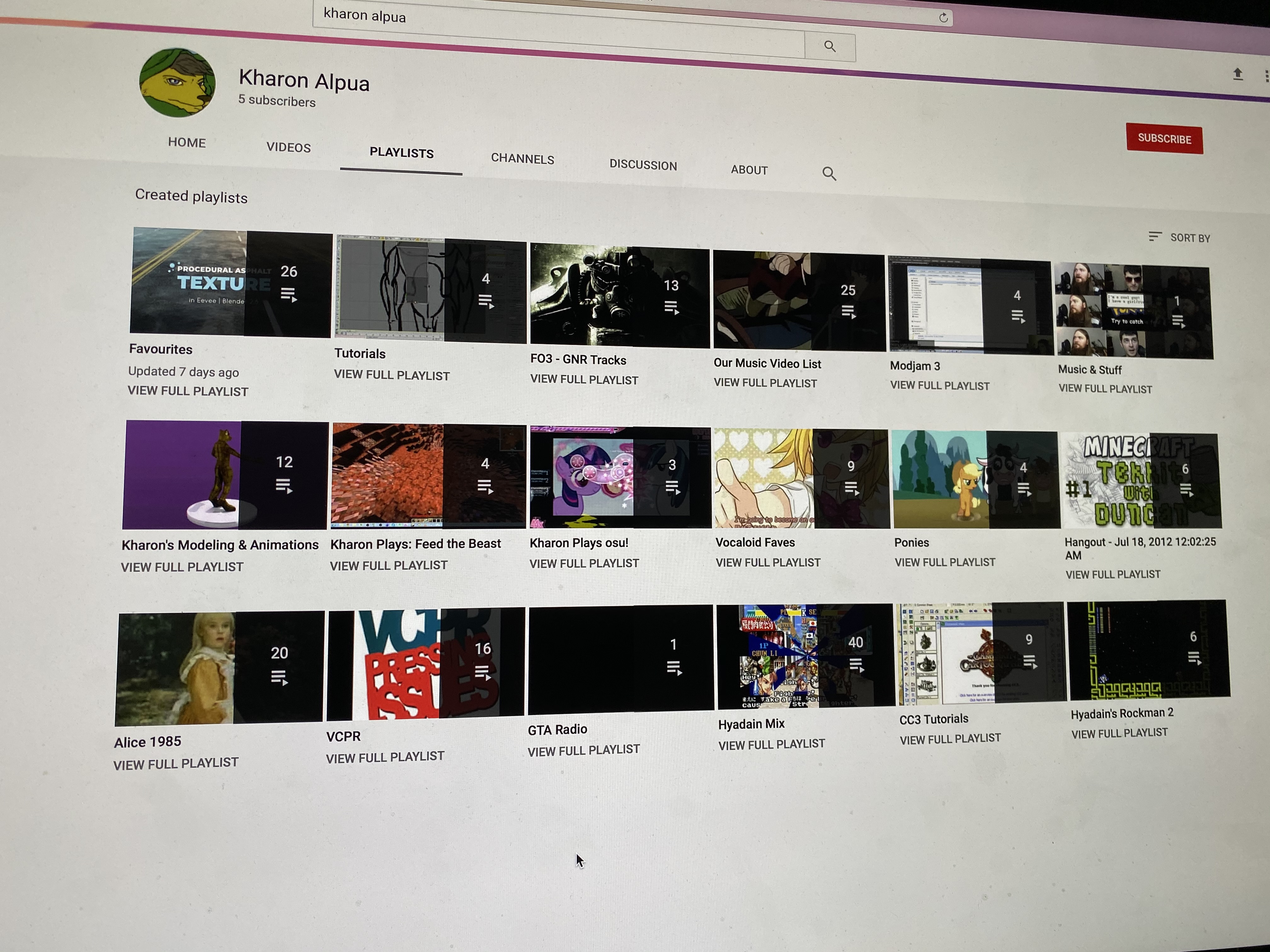Open the VCPR Pressing Issues thumbnail
1270x952 pixels.
pos(426,664)
